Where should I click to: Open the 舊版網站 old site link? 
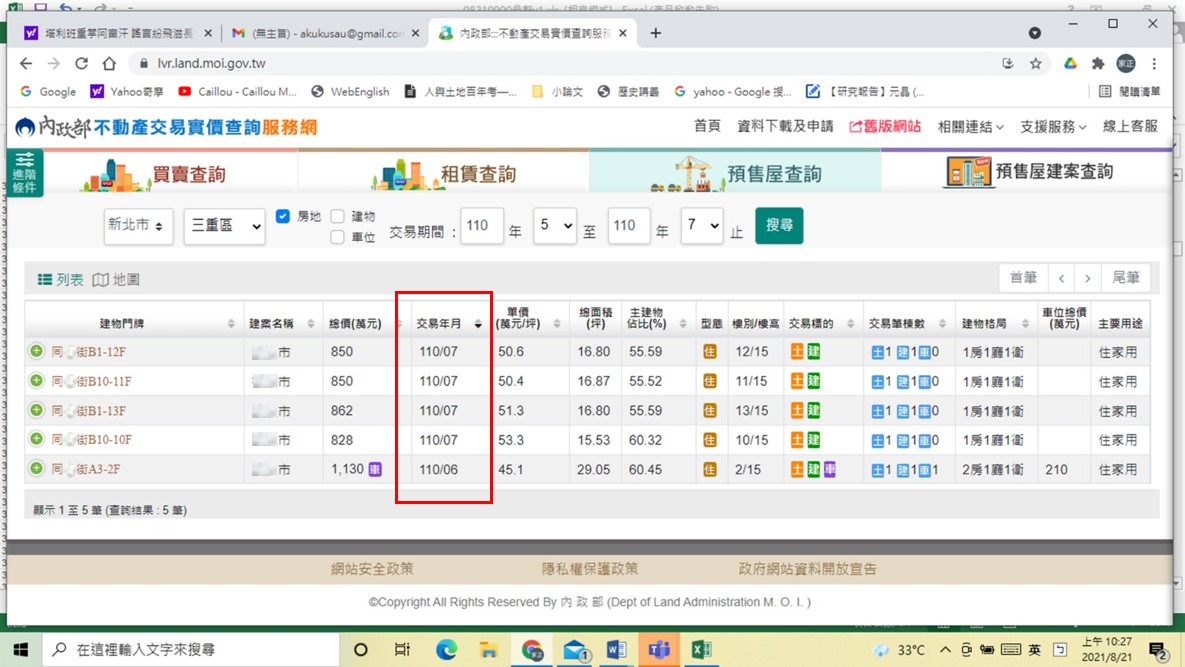(x=884, y=127)
